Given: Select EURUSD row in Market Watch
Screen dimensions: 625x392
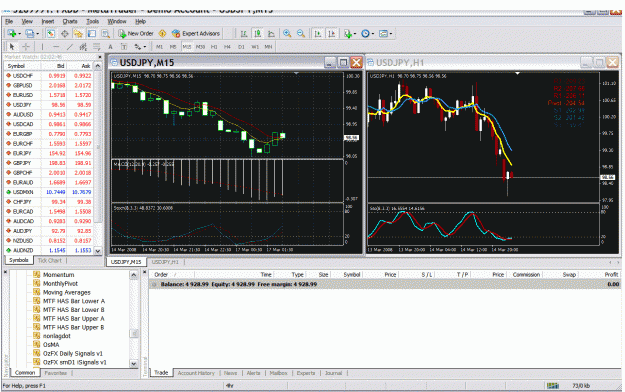Looking at the screenshot, I should pyautogui.click(x=49, y=95).
